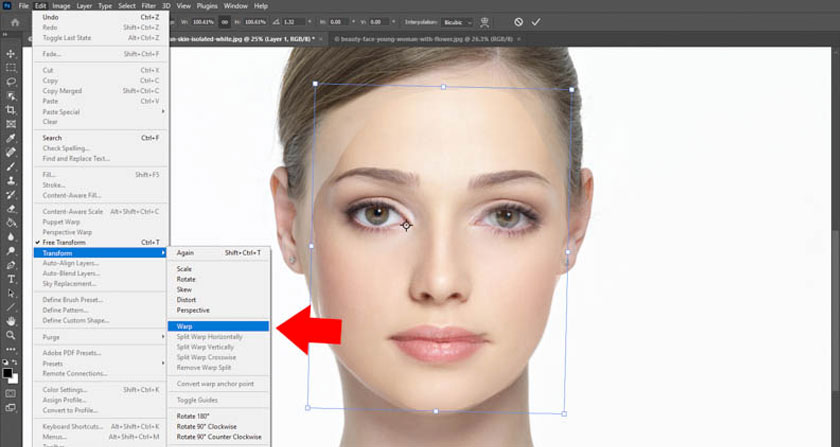Select the Lasso tool
This screenshot has height=447, width=840.
tap(11, 81)
